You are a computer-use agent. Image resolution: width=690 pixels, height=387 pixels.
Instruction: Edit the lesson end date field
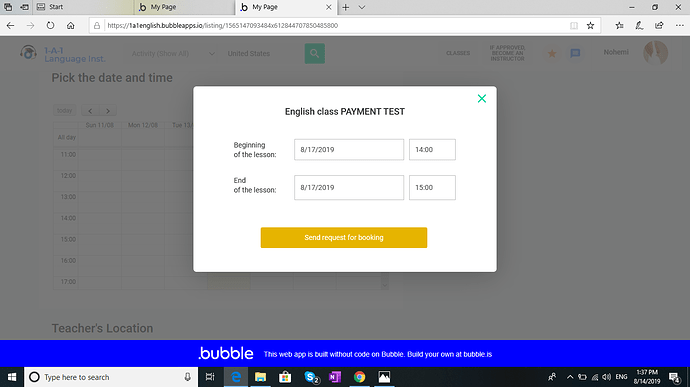pos(349,188)
